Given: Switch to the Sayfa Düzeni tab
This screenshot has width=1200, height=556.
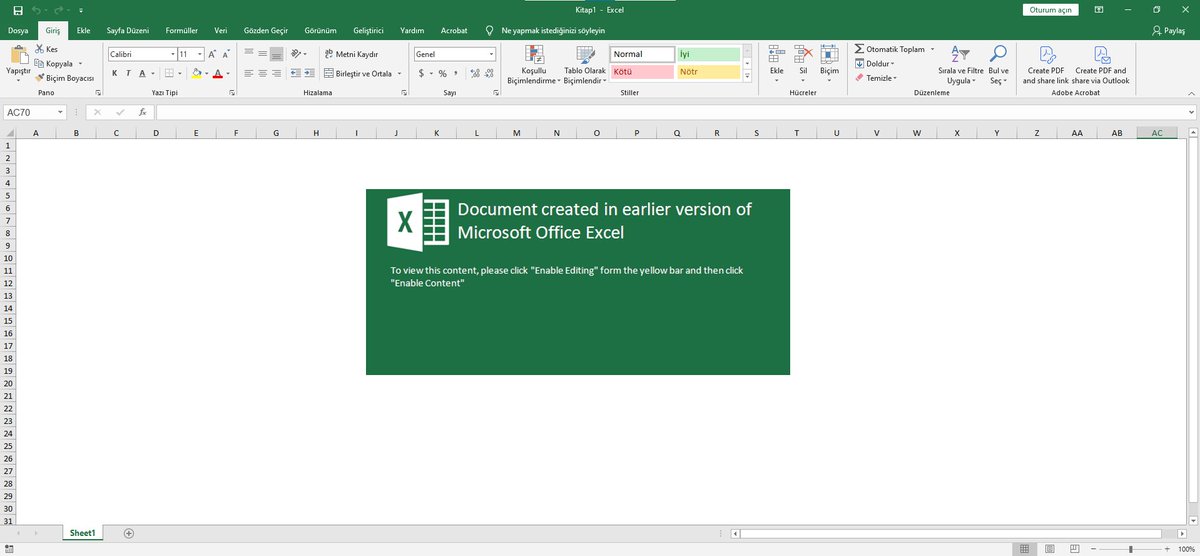Looking at the screenshot, I should pos(128,31).
